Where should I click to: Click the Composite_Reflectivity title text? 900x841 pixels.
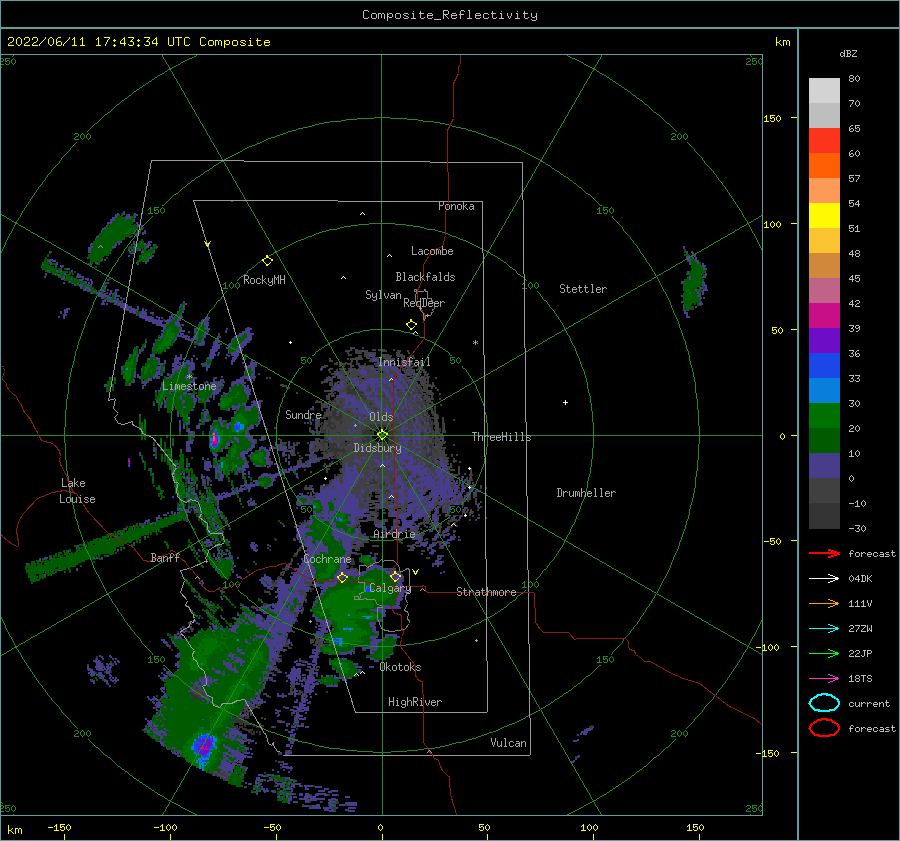coord(449,15)
